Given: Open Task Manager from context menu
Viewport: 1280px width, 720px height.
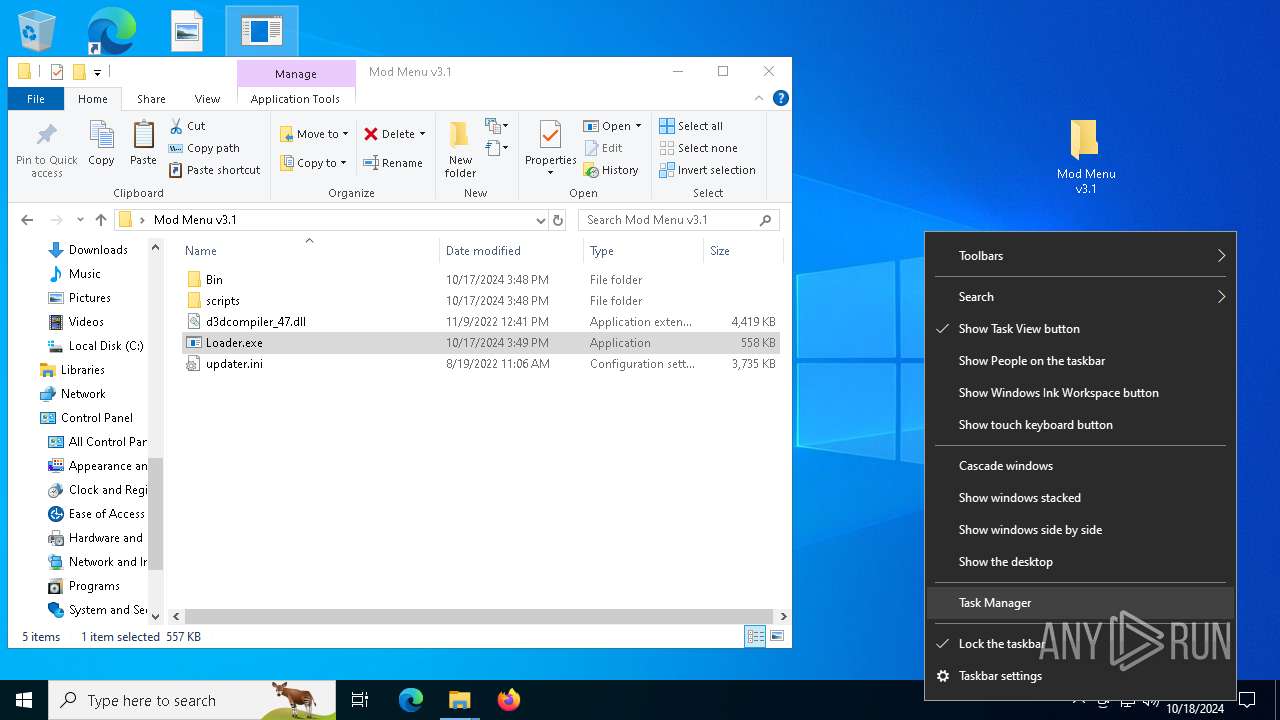Looking at the screenshot, I should (x=1081, y=603).
